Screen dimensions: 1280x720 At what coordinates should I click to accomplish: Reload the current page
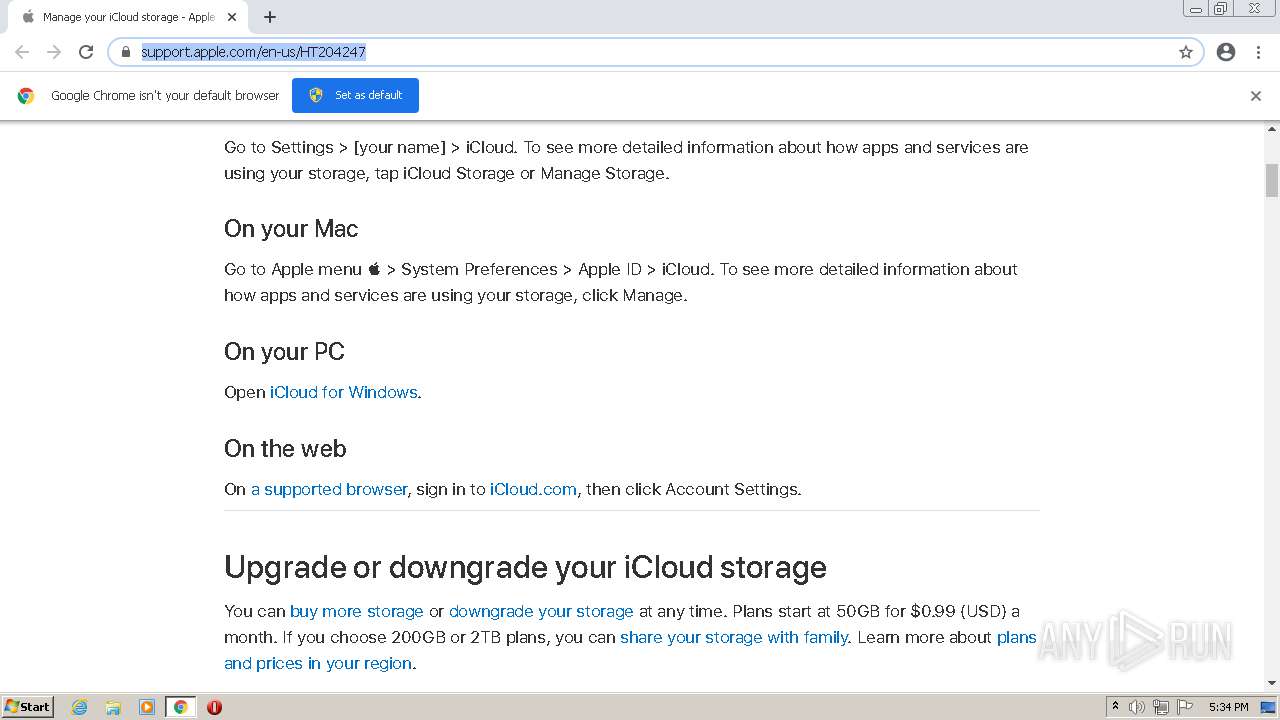pyautogui.click(x=86, y=52)
